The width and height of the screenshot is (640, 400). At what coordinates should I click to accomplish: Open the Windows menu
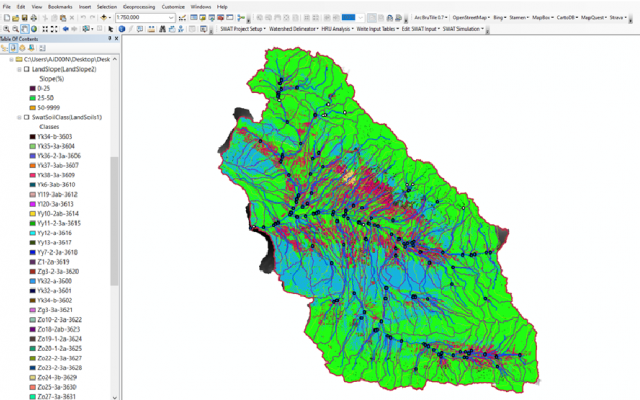[201, 7]
